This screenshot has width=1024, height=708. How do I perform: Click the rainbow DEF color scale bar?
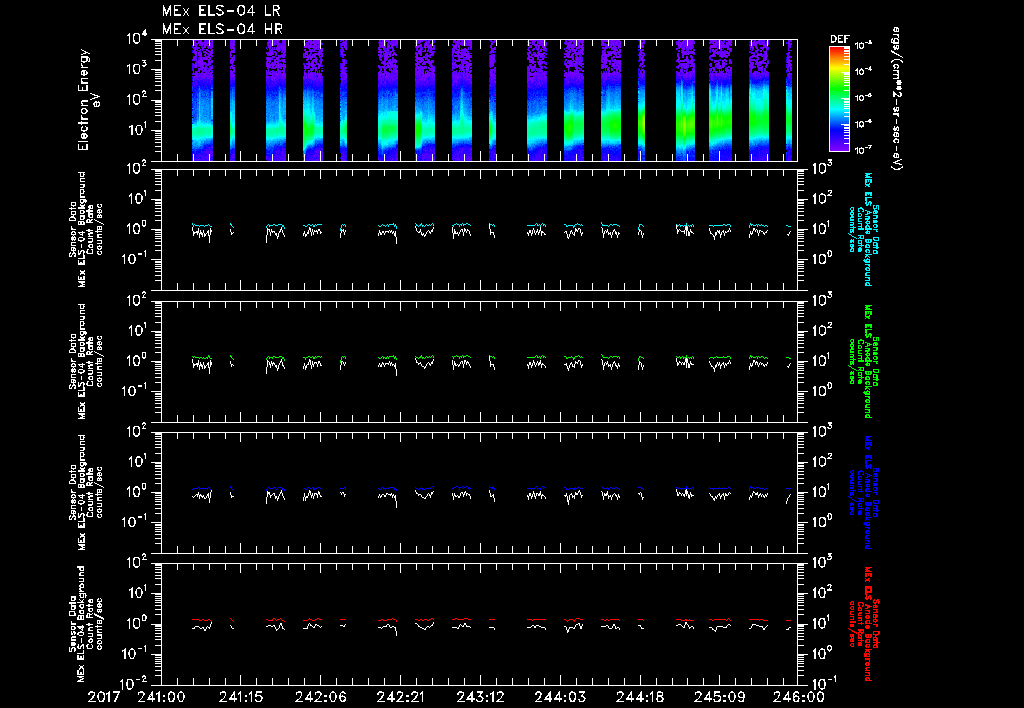(839, 99)
